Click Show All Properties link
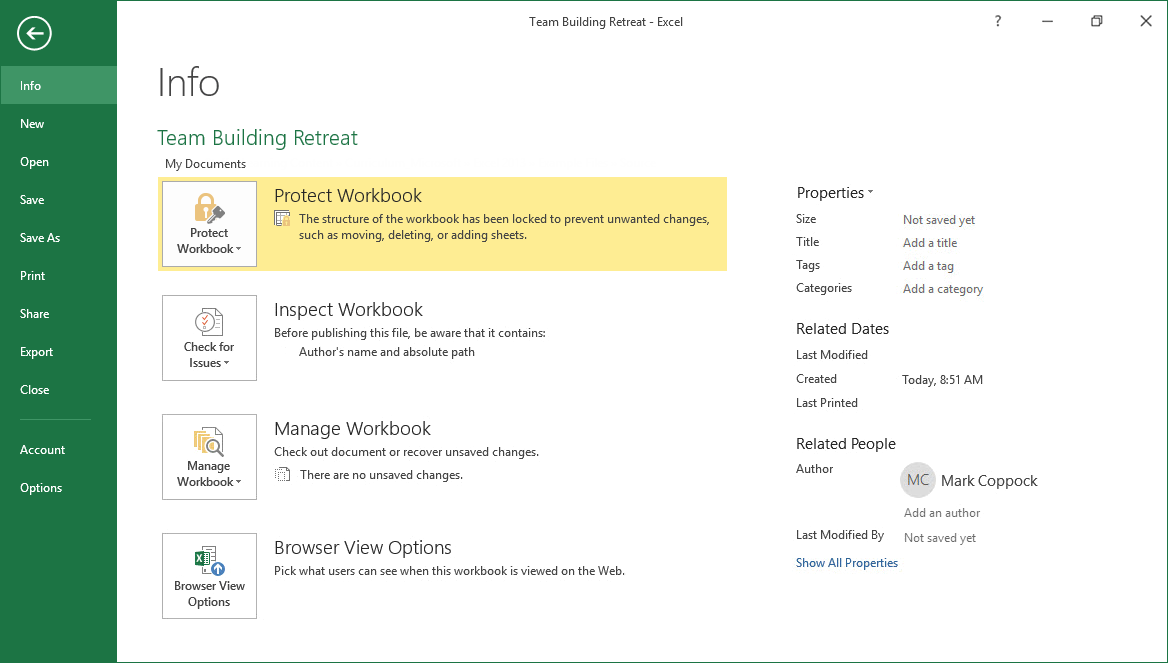This screenshot has width=1168, height=663. click(x=846, y=563)
